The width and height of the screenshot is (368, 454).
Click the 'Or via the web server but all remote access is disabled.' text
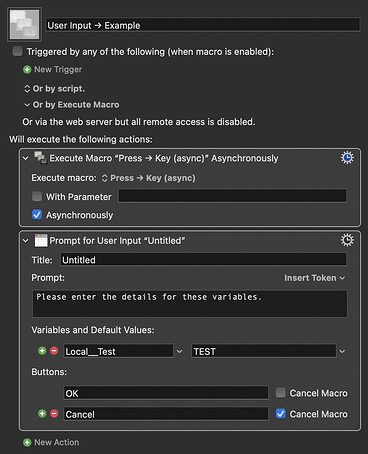(139, 122)
